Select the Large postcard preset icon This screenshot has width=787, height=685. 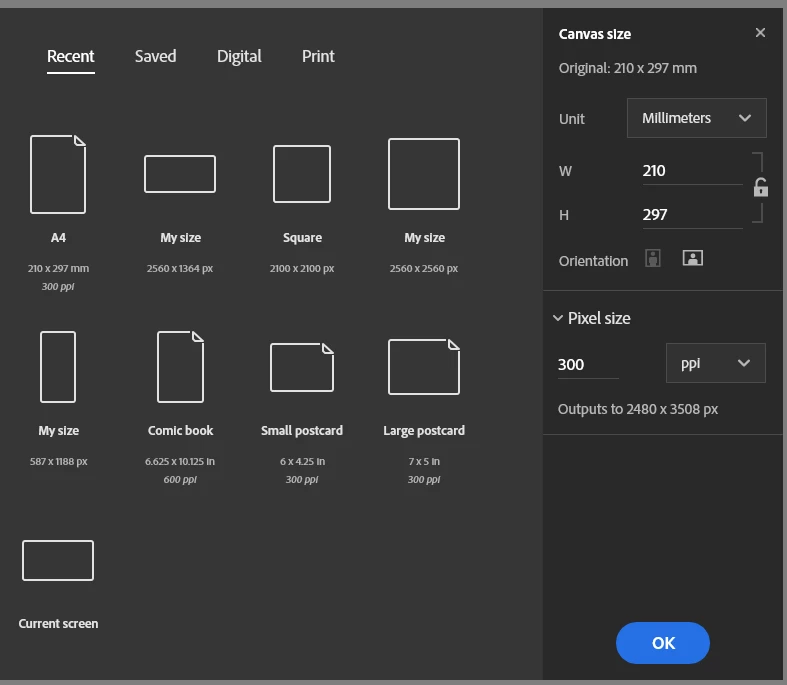pyautogui.click(x=424, y=367)
